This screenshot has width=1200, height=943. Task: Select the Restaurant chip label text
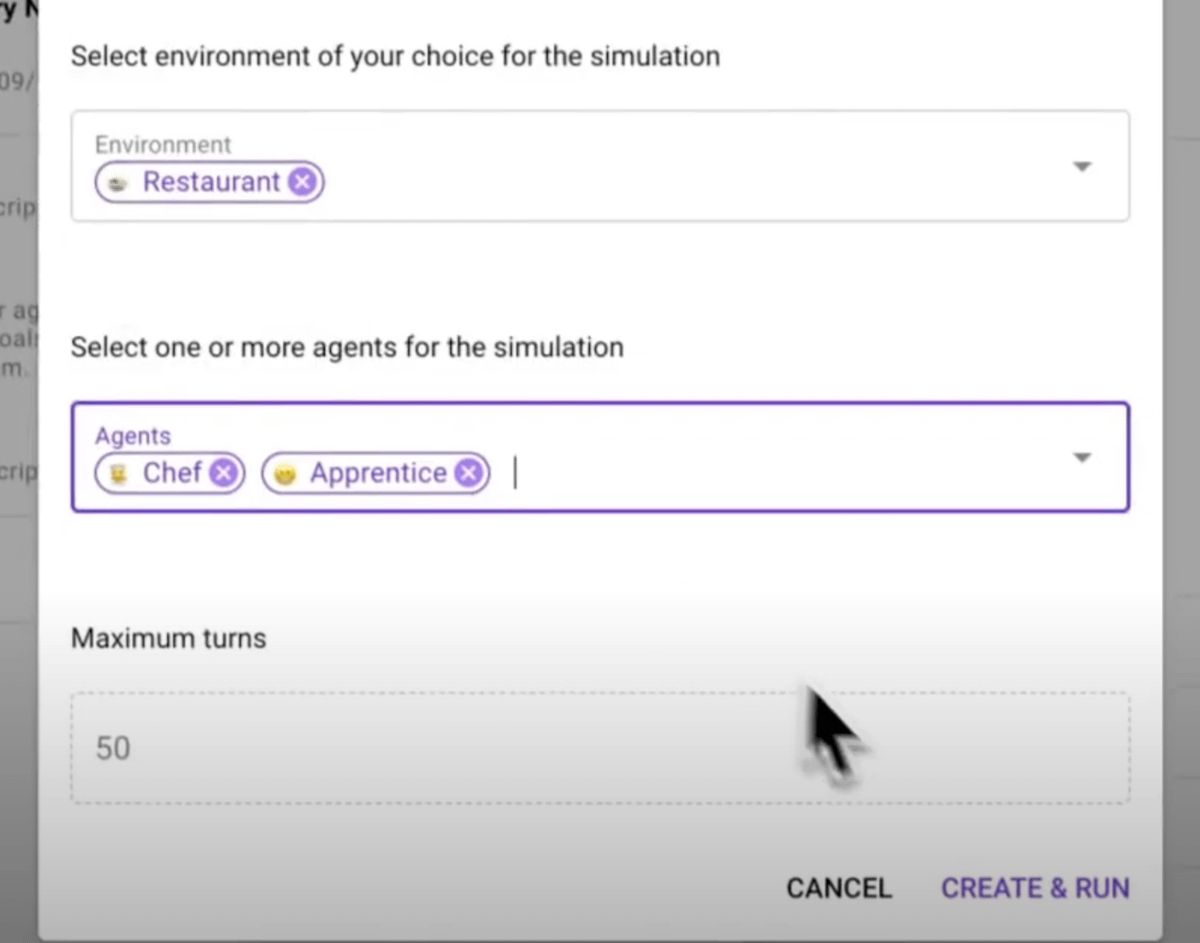[x=211, y=182]
